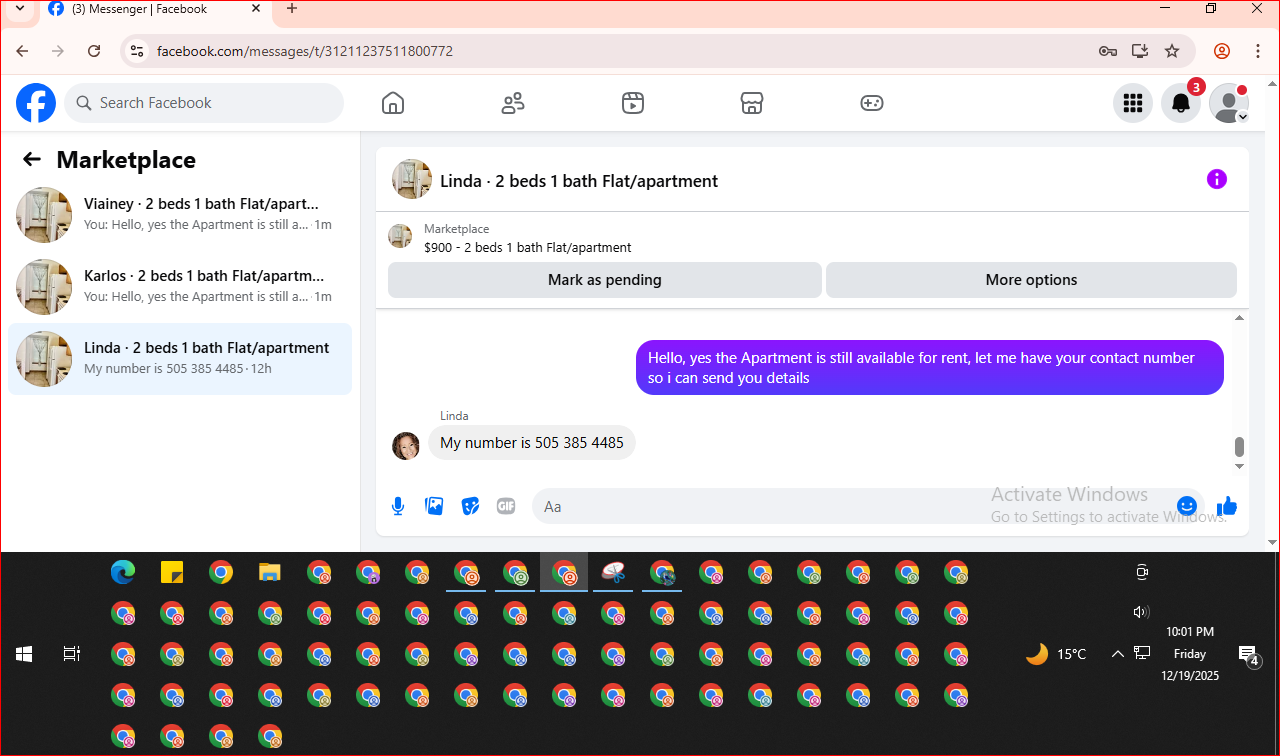
Task: Open Windows Start menu
Action: (24, 654)
